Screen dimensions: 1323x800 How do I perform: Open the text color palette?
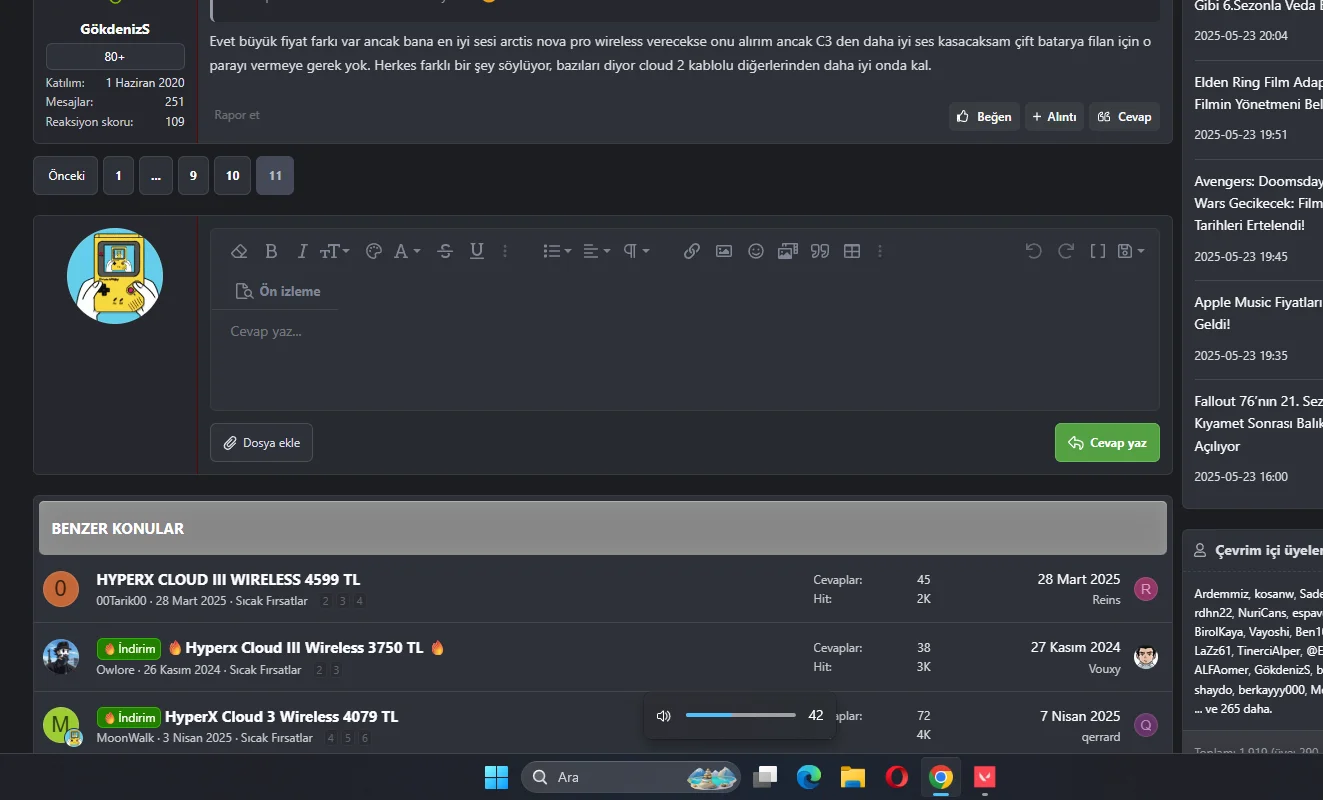click(x=374, y=251)
